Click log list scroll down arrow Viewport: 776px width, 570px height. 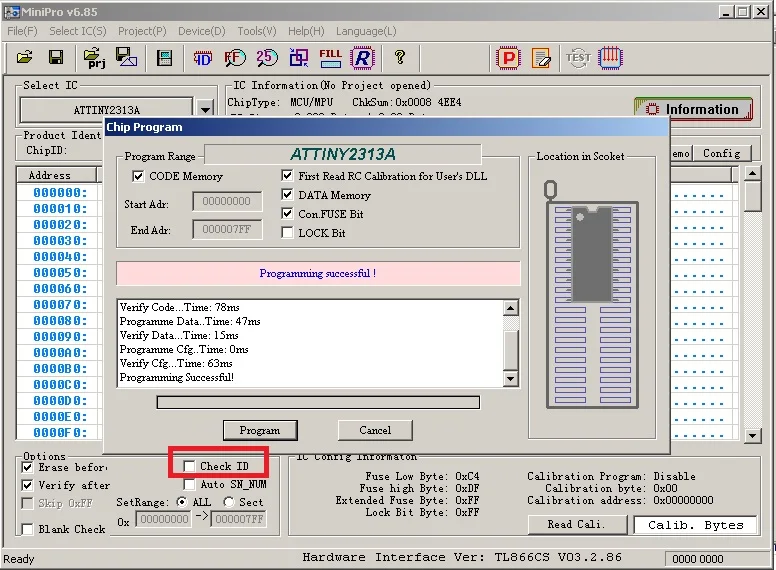[x=511, y=379]
